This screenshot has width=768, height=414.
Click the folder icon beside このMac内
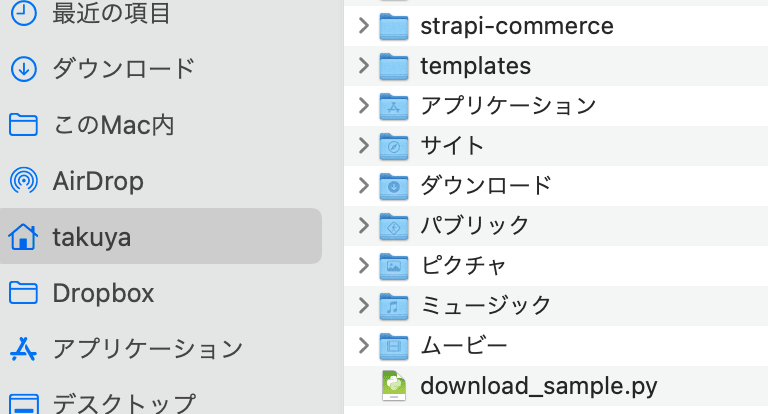[24, 124]
